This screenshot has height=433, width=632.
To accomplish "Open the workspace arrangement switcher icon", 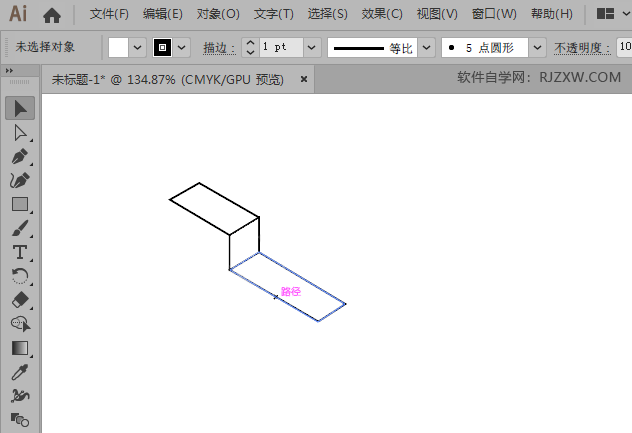I will (x=605, y=14).
